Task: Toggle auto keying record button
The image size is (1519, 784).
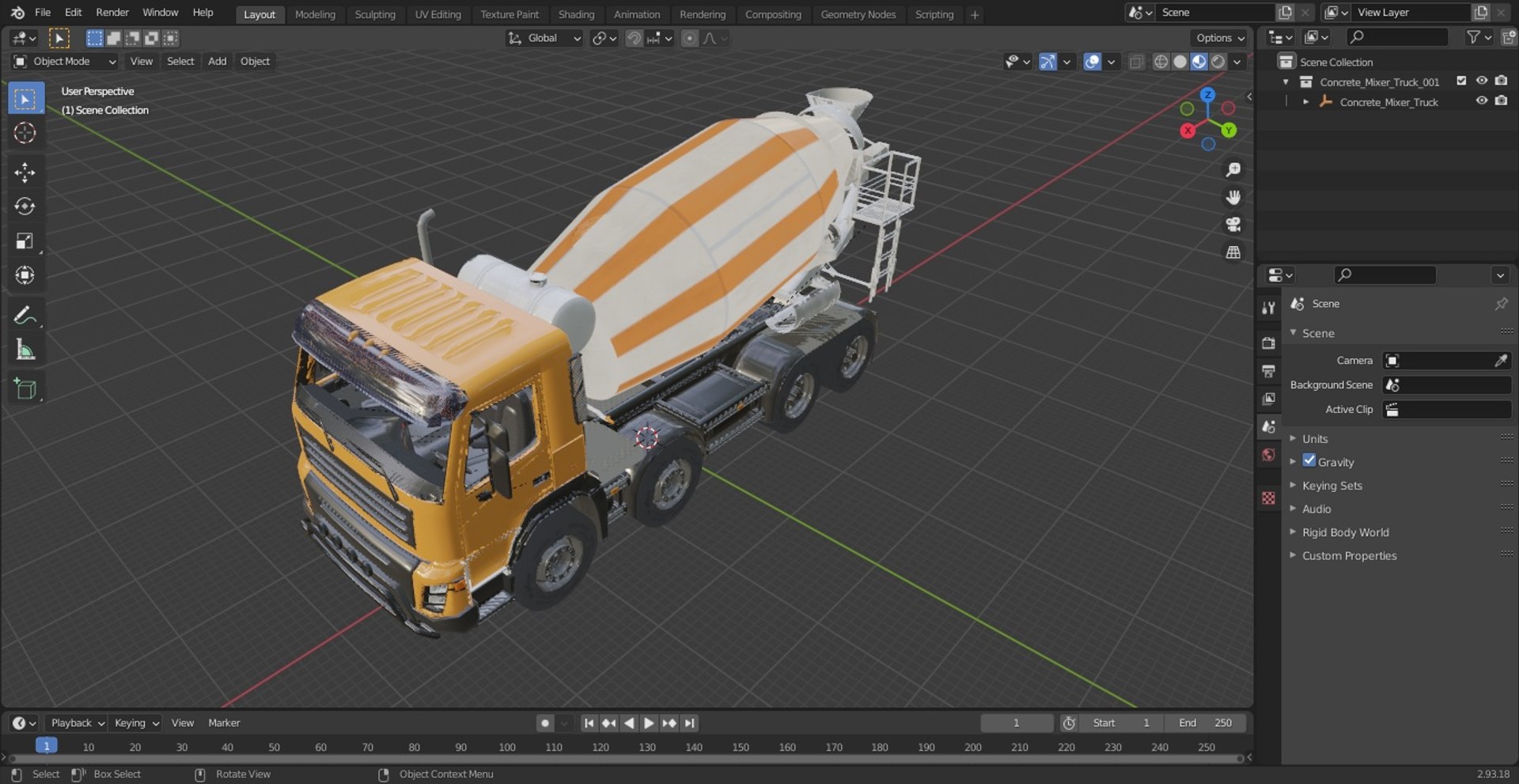Action: (544, 723)
